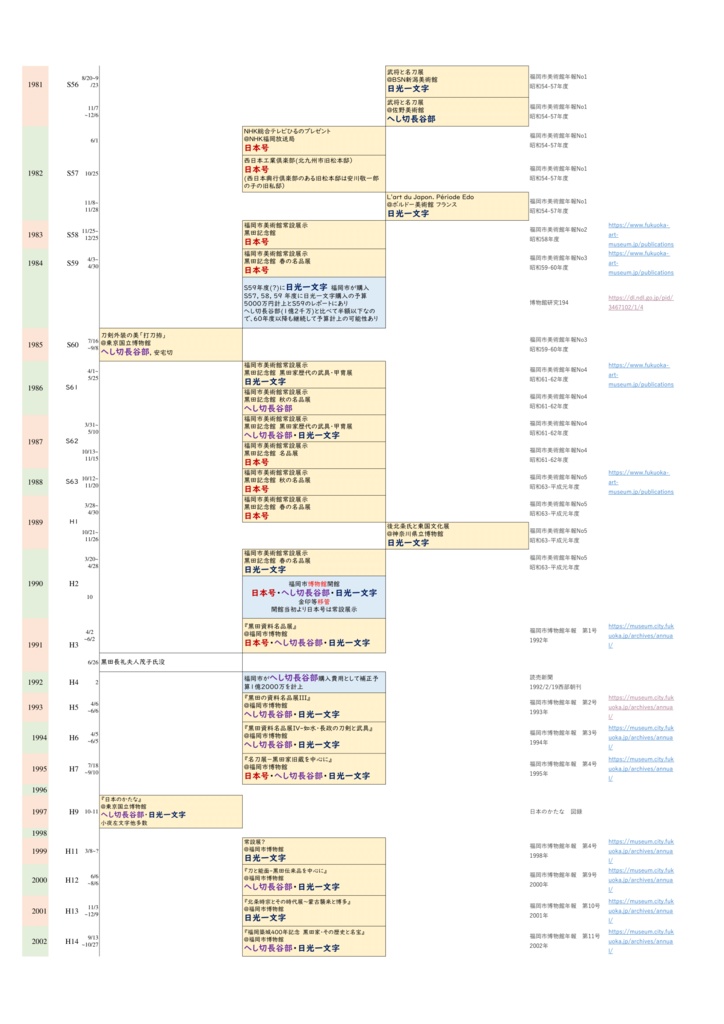Select the 福岡市博物館年報 第11号 source cell

(x=564, y=941)
